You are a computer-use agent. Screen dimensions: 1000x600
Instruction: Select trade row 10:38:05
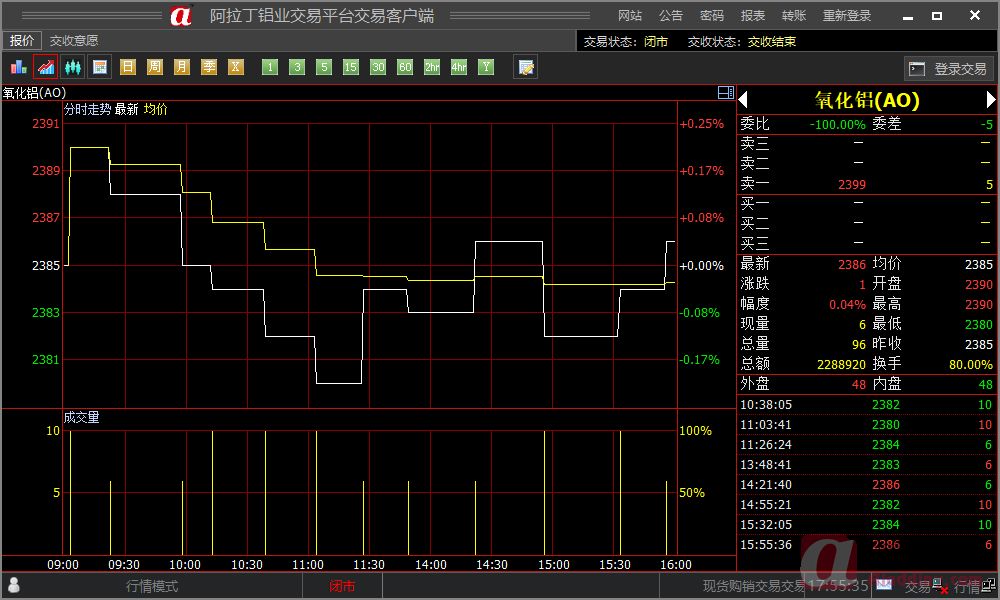[866, 405]
